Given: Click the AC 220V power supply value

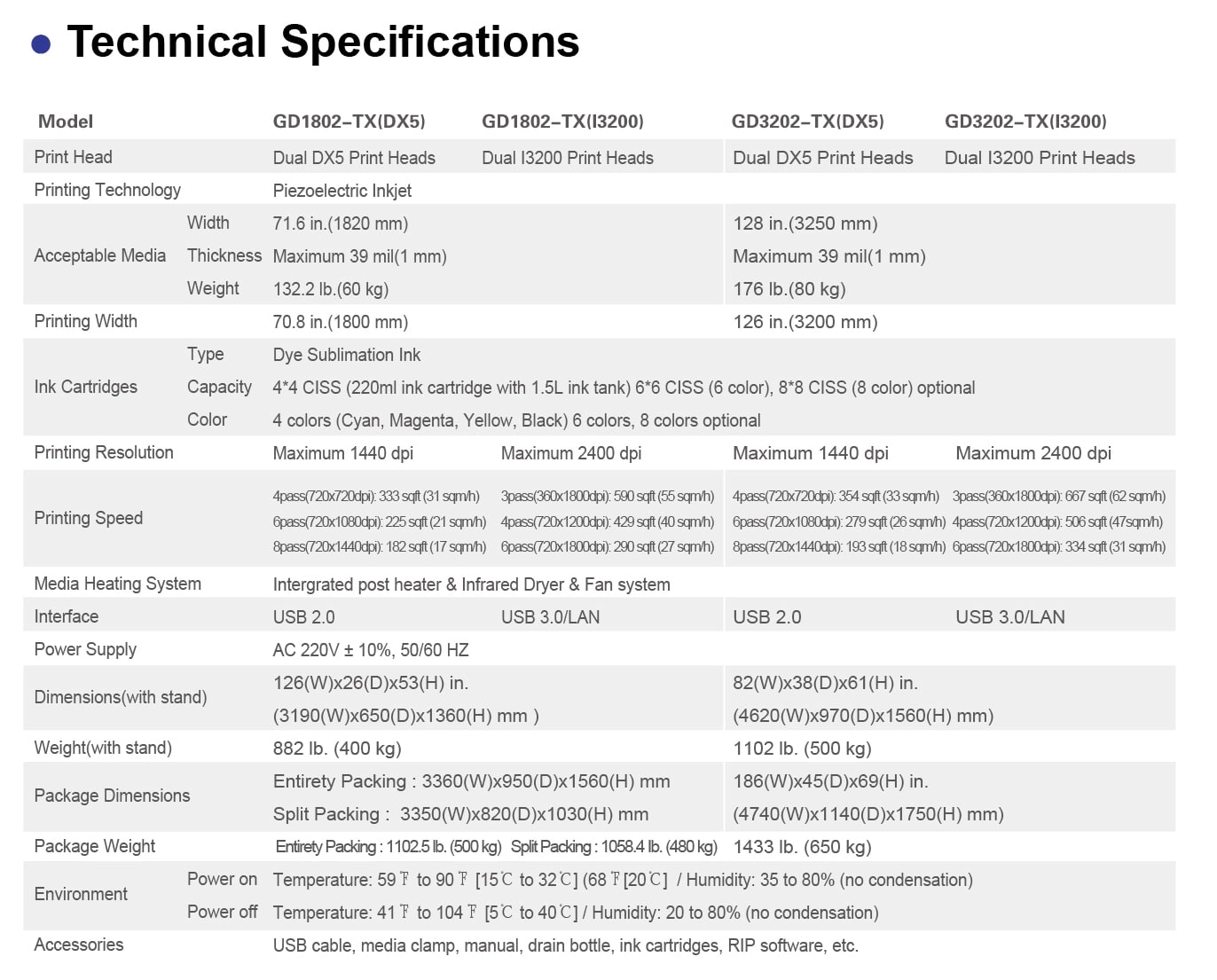Looking at the screenshot, I should pos(371,650).
